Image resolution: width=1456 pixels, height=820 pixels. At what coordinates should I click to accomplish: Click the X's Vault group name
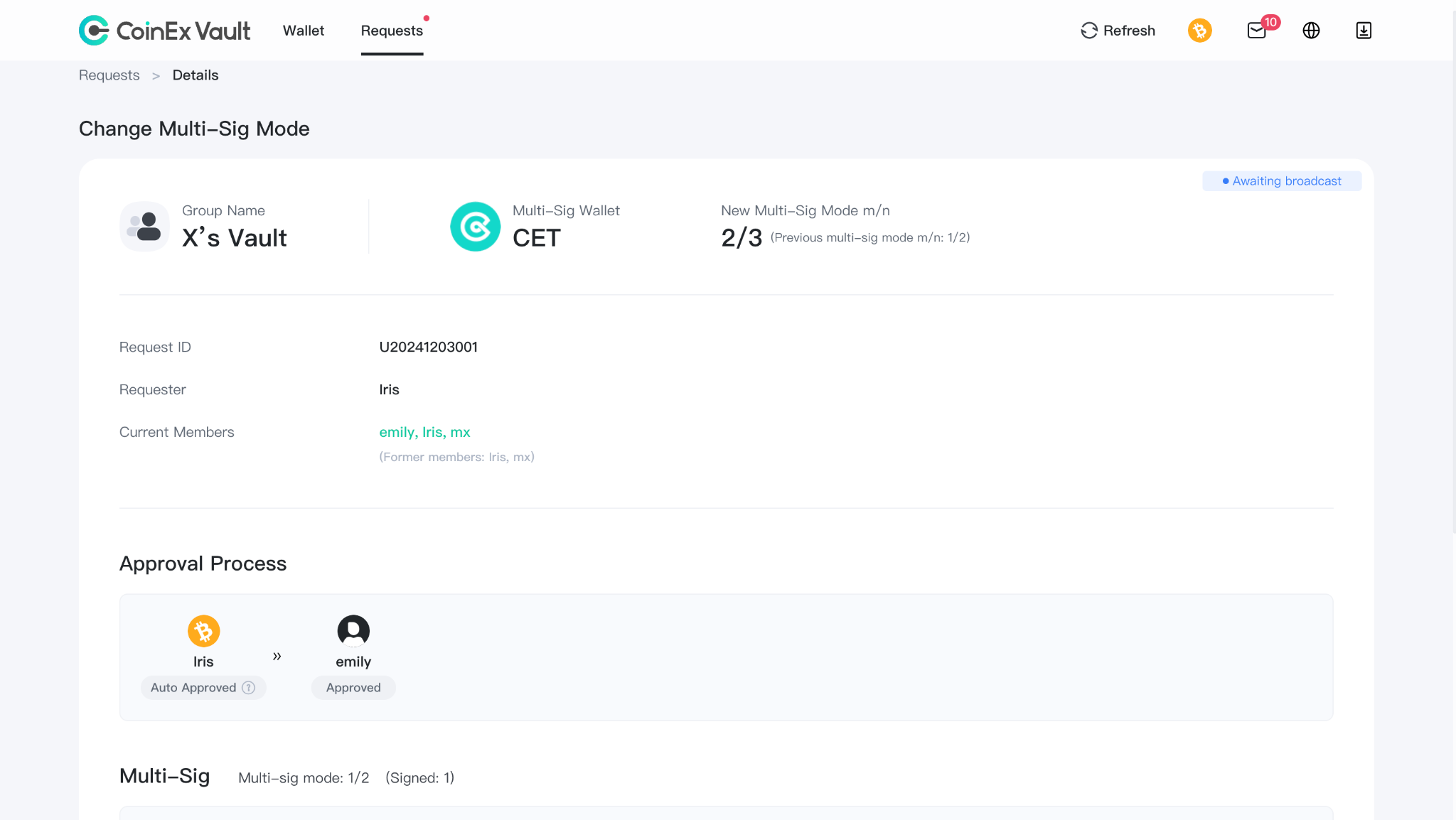pyautogui.click(x=235, y=238)
